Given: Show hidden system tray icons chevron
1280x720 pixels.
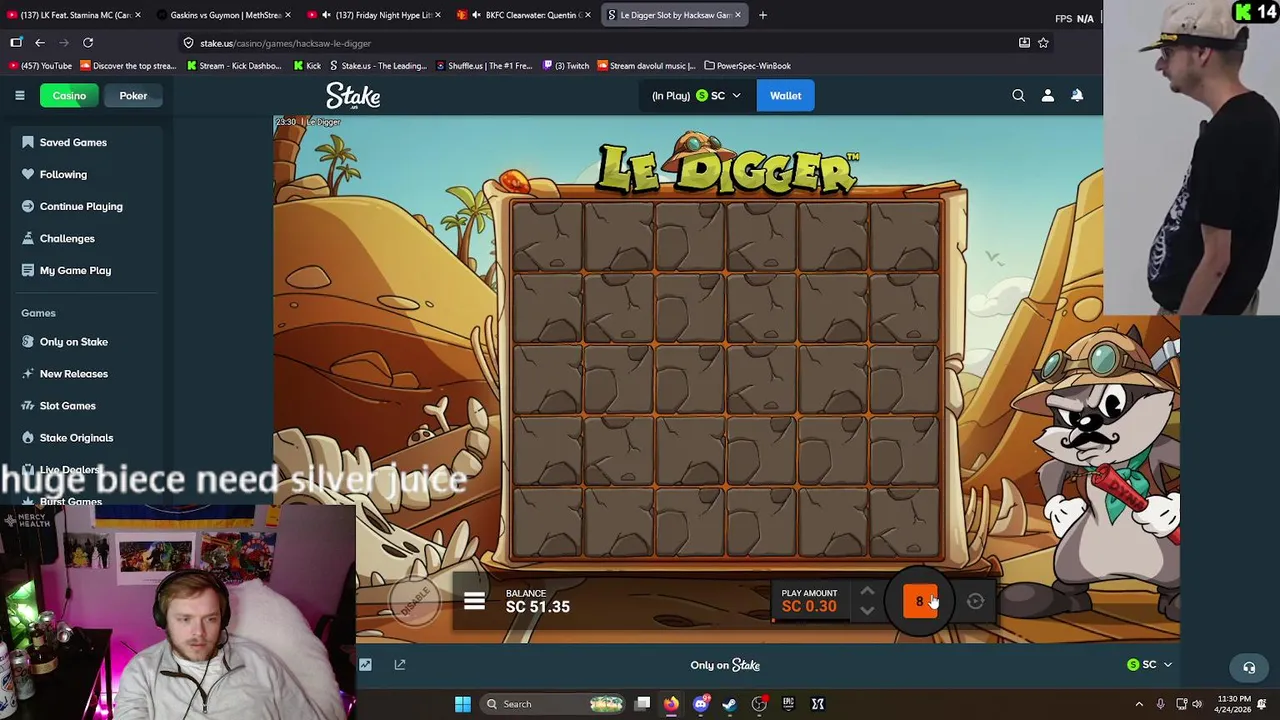Looking at the screenshot, I should coord(1139,704).
